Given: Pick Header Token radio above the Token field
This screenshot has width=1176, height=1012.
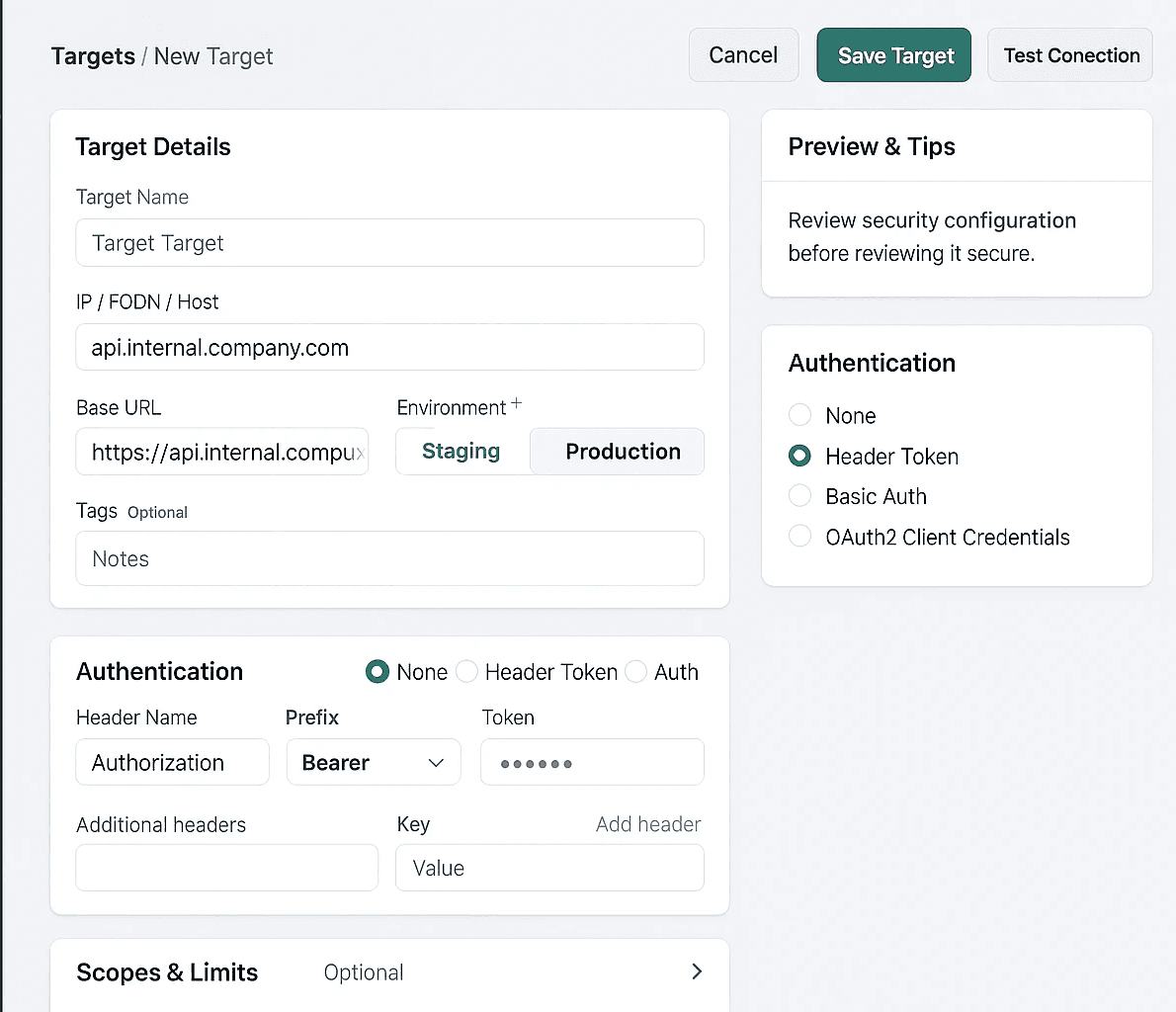Looking at the screenshot, I should tap(467, 672).
